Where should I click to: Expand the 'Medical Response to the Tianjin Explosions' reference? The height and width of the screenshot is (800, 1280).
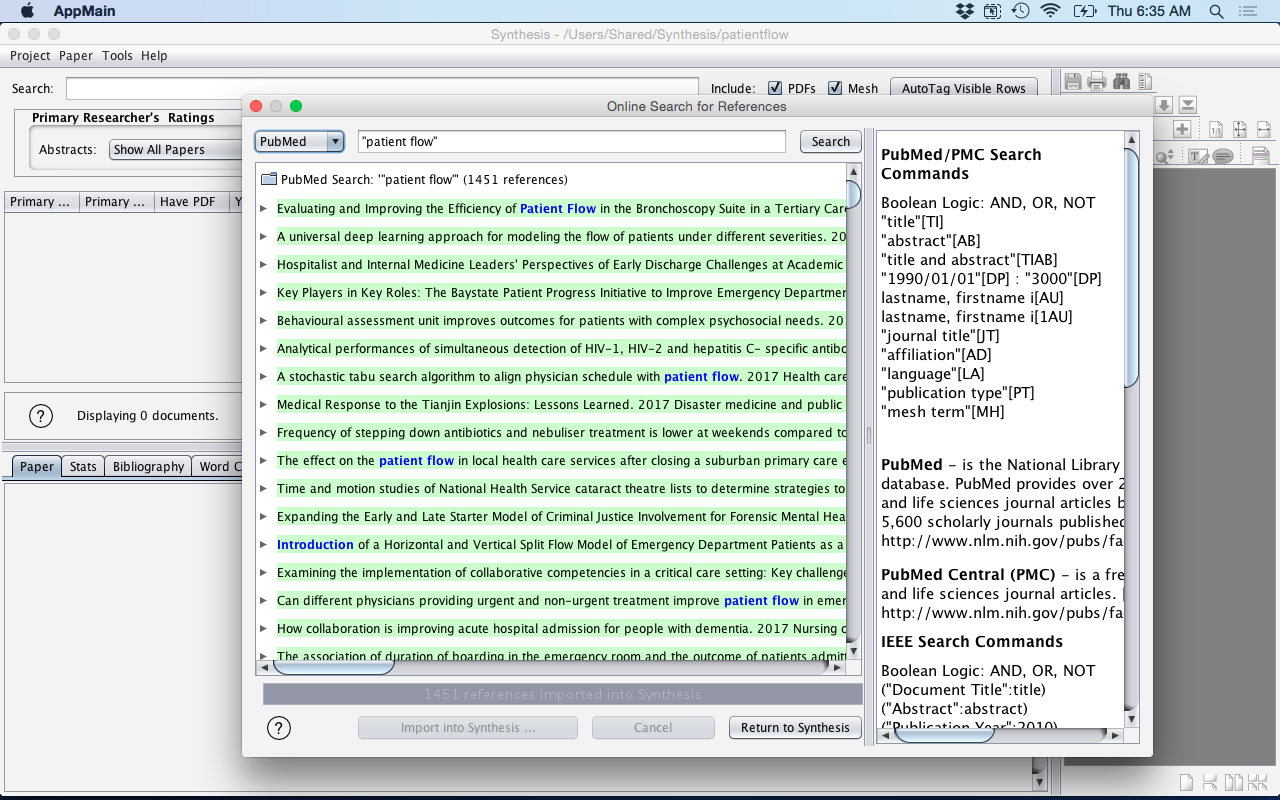(x=264, y=405)
